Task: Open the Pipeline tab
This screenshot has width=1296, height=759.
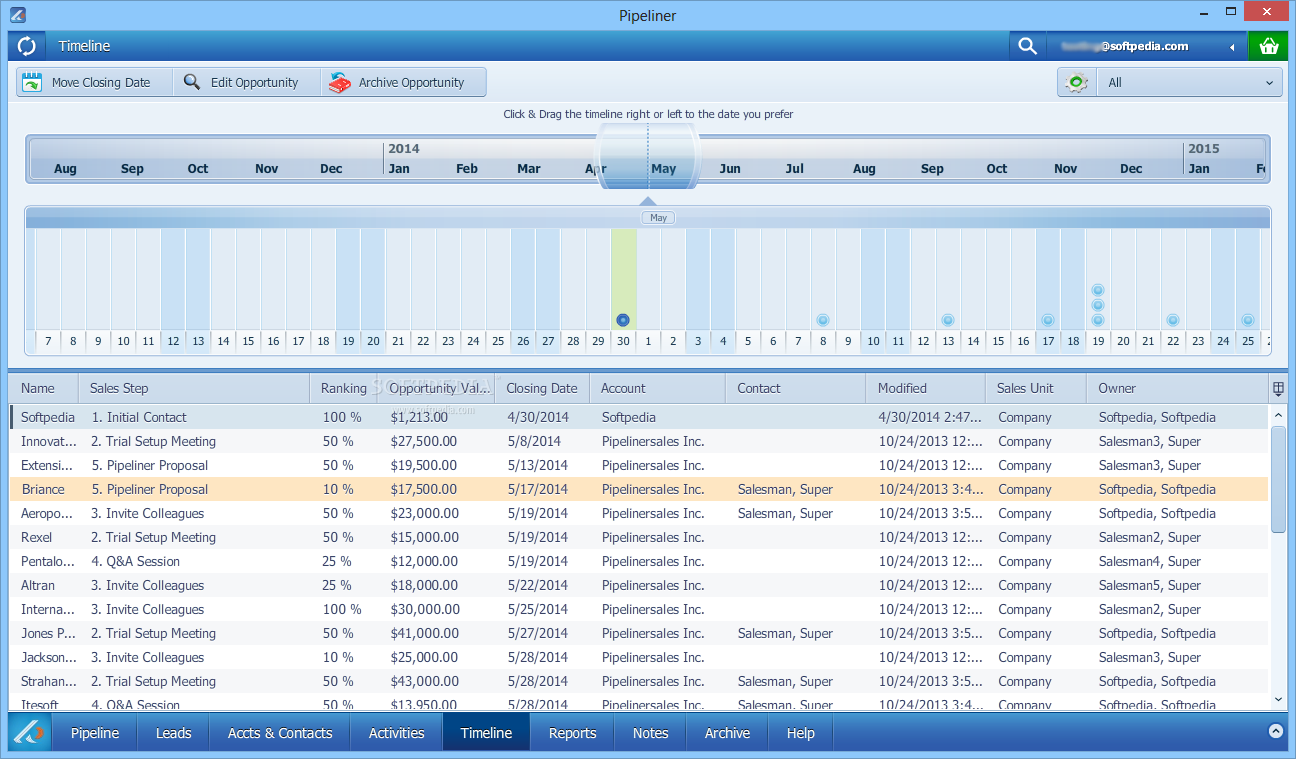Action: (95, 733)
